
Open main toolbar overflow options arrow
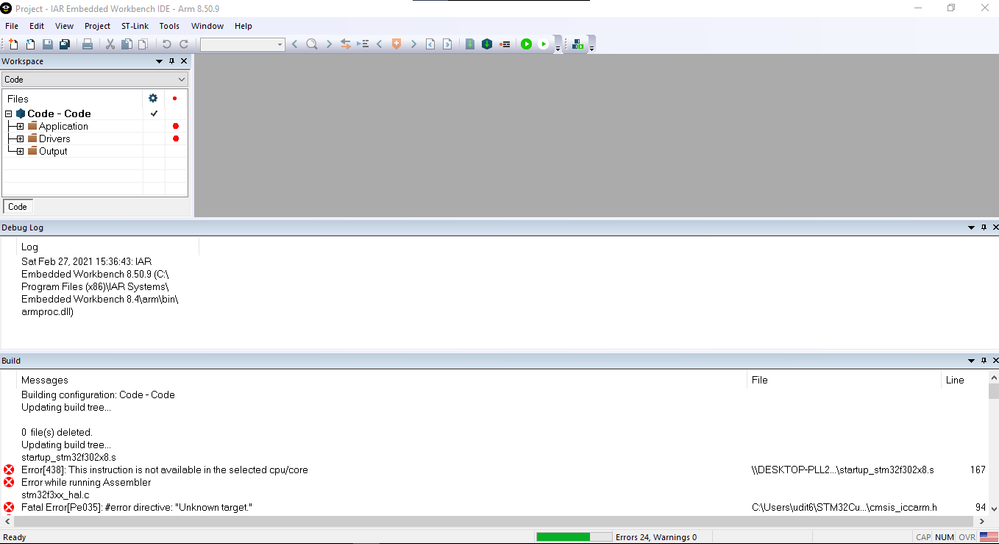558,47
